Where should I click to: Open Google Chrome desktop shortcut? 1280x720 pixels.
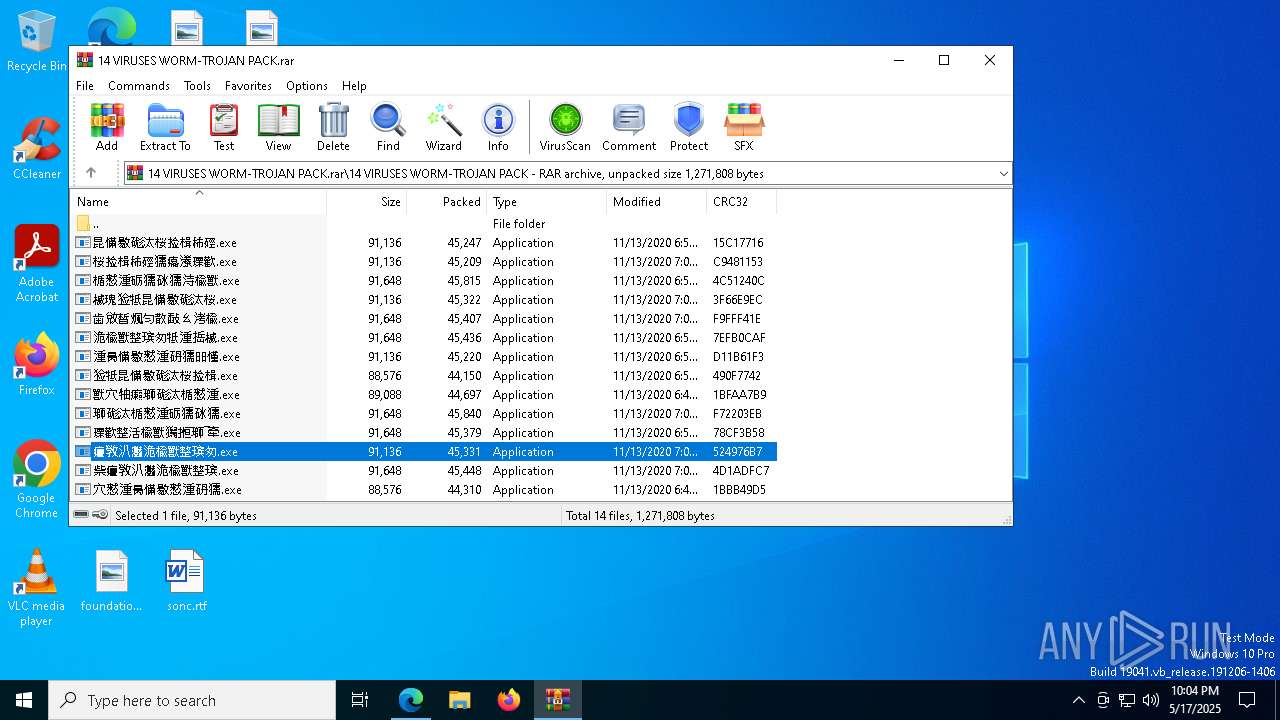37,480
